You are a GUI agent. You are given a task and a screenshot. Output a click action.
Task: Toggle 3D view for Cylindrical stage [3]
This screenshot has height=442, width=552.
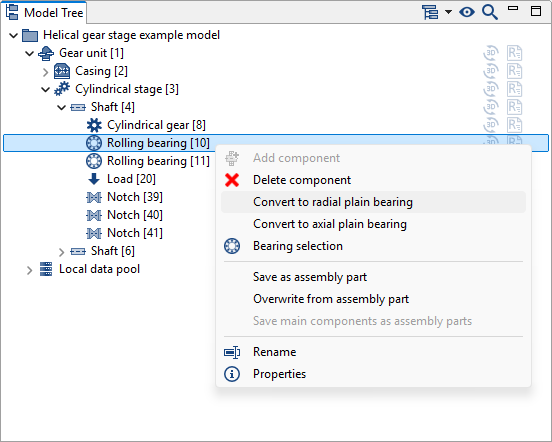491,89
